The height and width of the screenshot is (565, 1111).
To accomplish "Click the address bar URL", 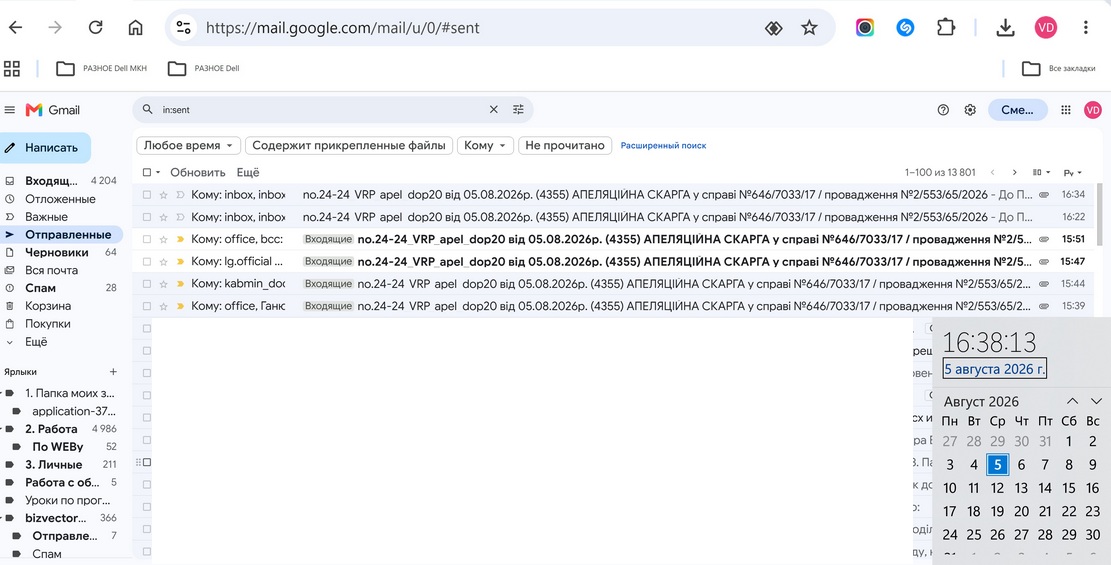I will 342,28.
